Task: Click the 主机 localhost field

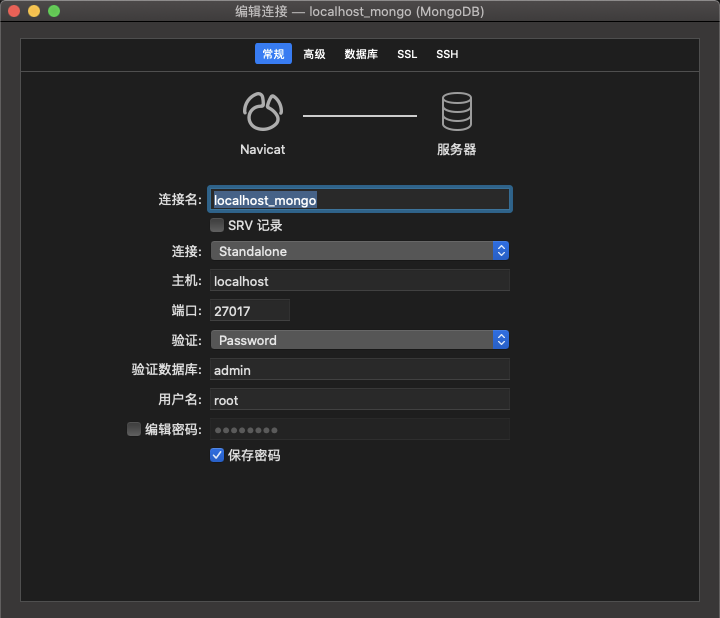Action: point(360,280)
